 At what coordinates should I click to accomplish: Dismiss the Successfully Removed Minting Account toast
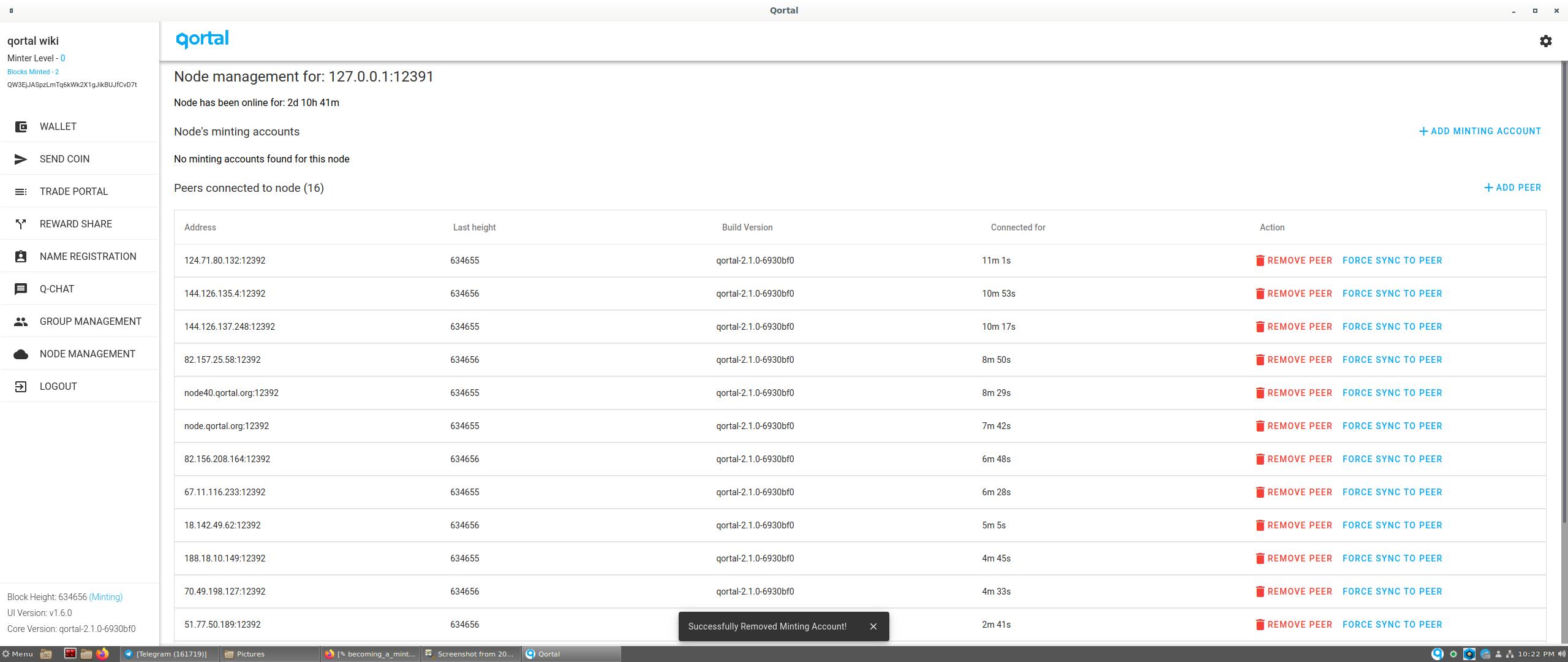tap(873, 626)
